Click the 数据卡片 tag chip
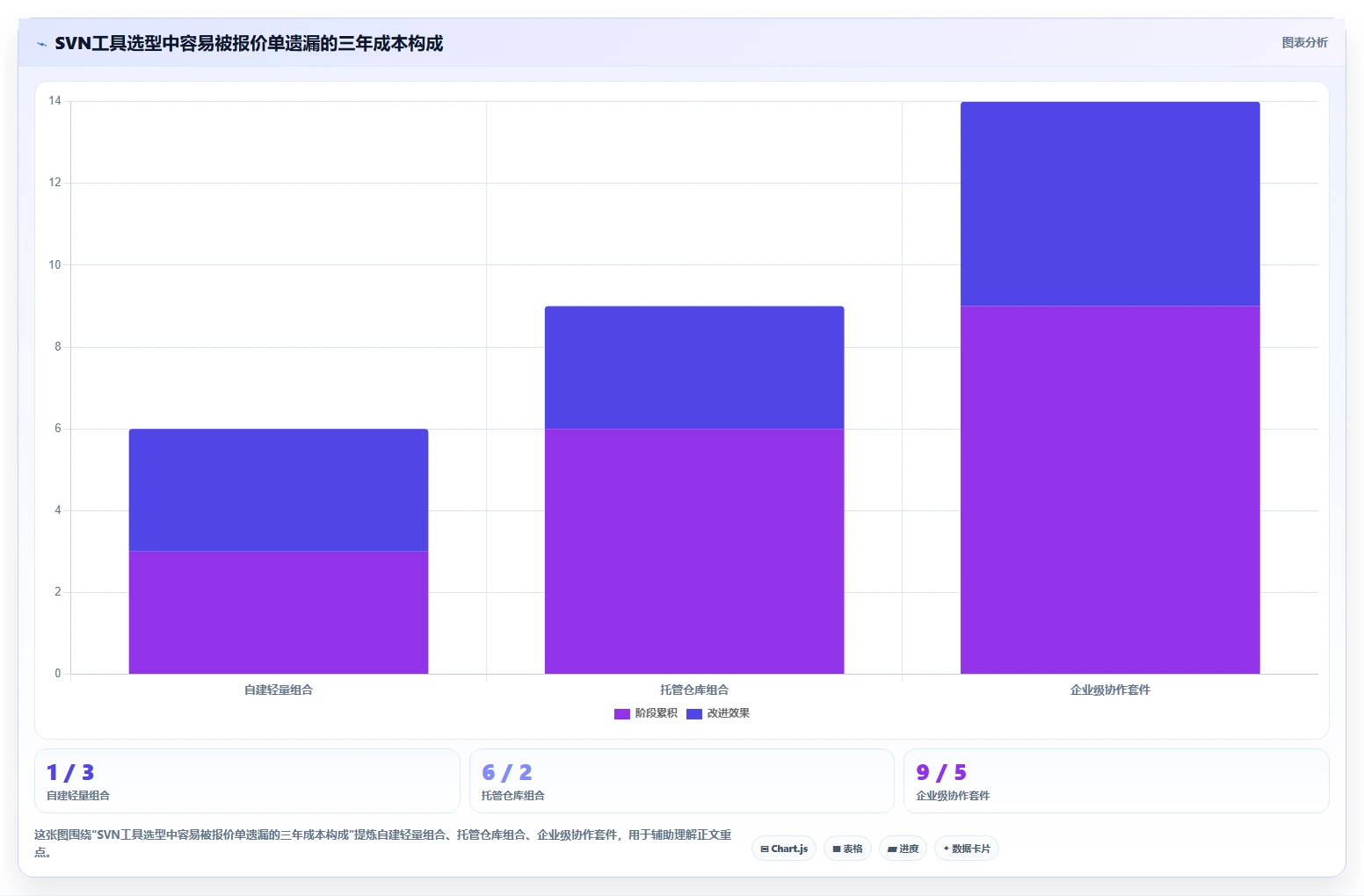1364x896 pixels. pos(966,849)
